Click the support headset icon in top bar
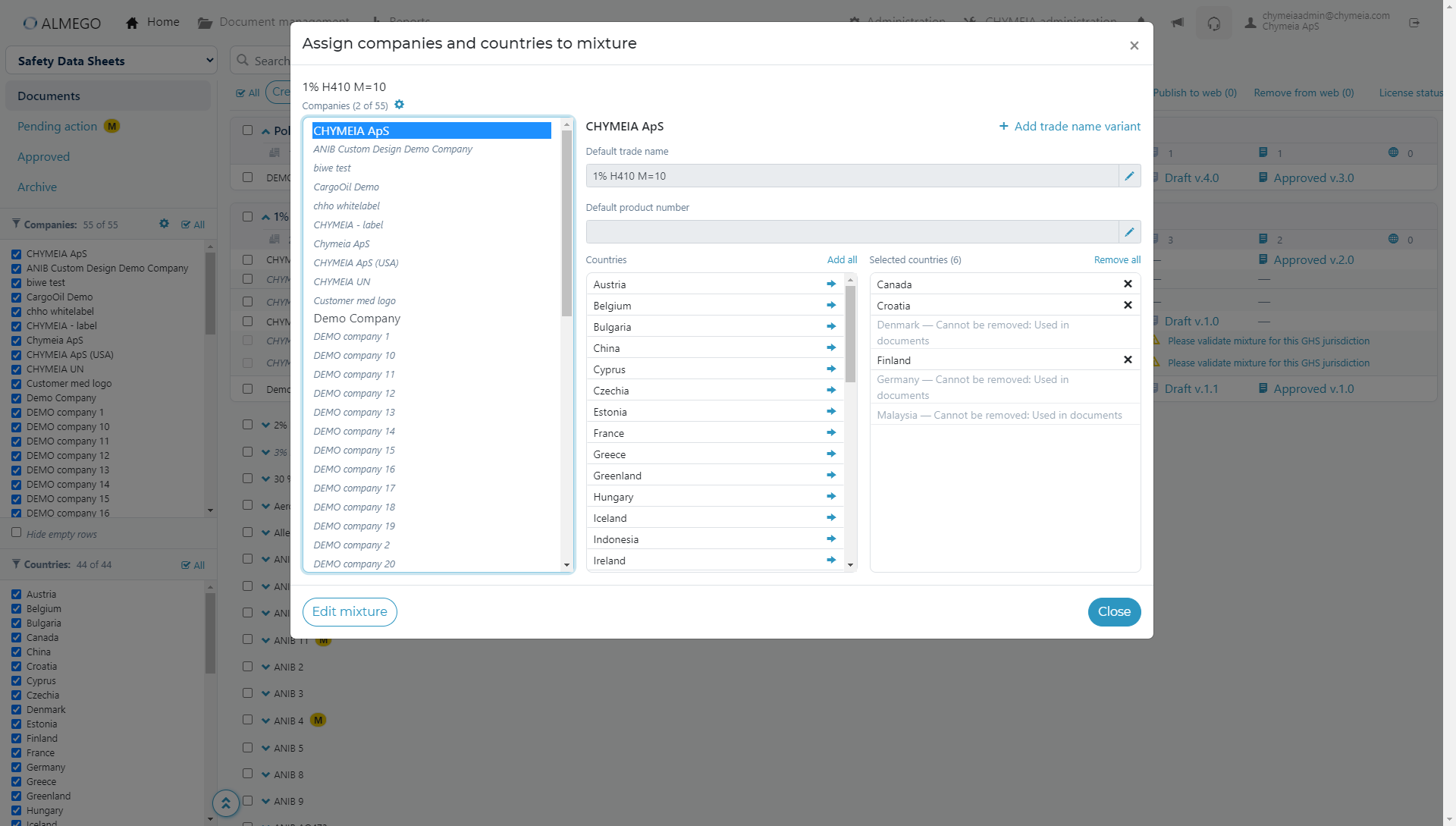Image resolution: width=1456 pixels, height=826 pixels. pos(1213,23)
